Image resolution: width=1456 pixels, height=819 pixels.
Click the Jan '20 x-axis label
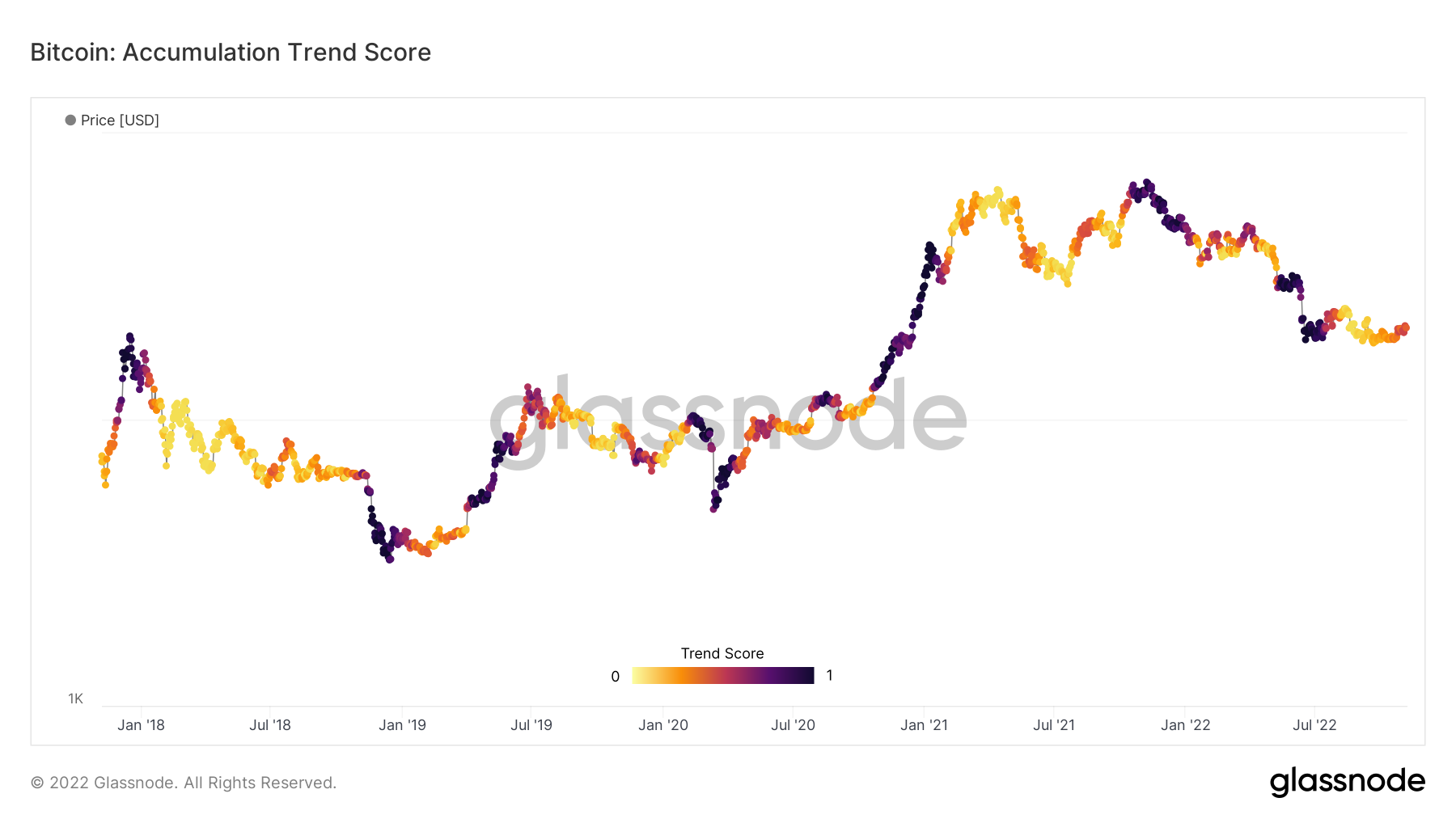[663, 725]
